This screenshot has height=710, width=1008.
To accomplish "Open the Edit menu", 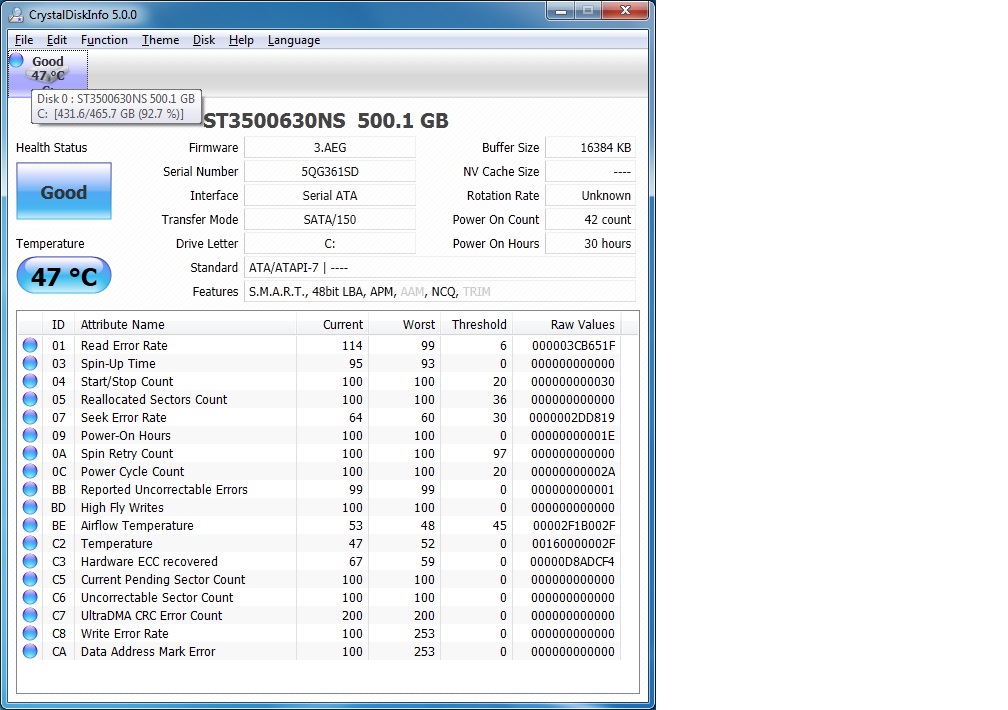I will point(57,40).
